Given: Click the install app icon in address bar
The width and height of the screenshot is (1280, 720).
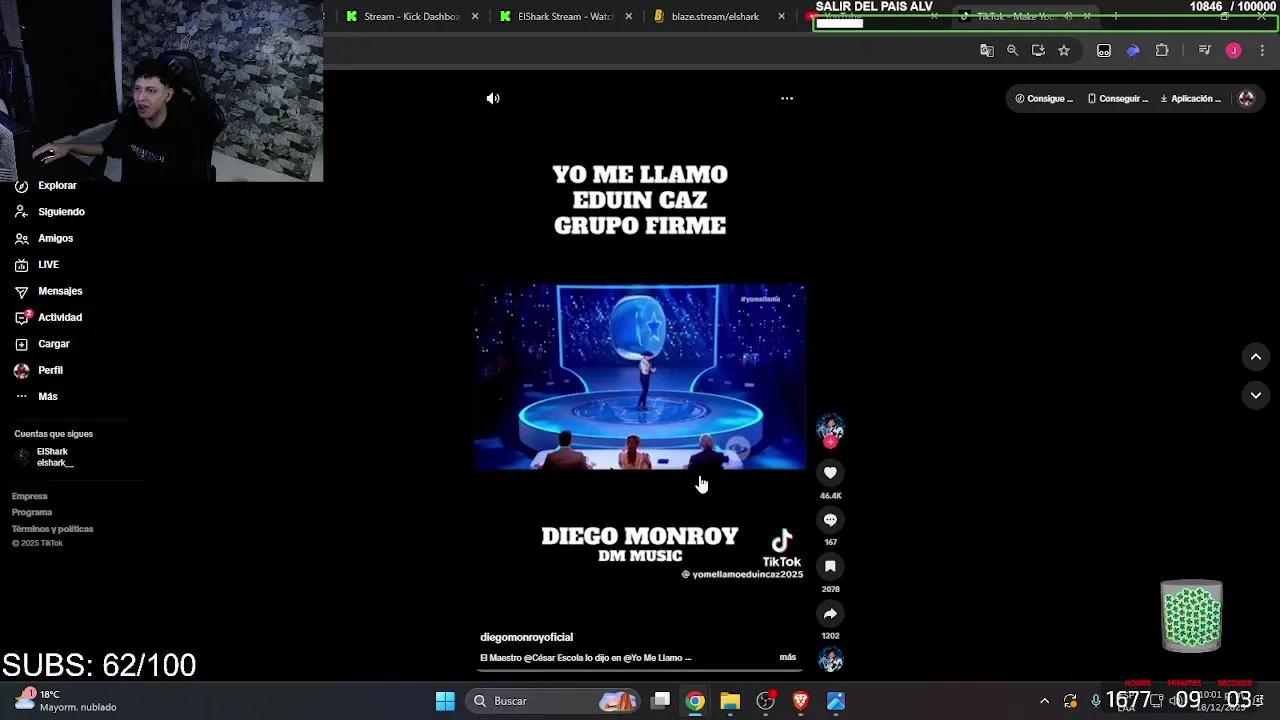Looking at the screenshot, I should pyautogui.click(x=1038, y=50).
